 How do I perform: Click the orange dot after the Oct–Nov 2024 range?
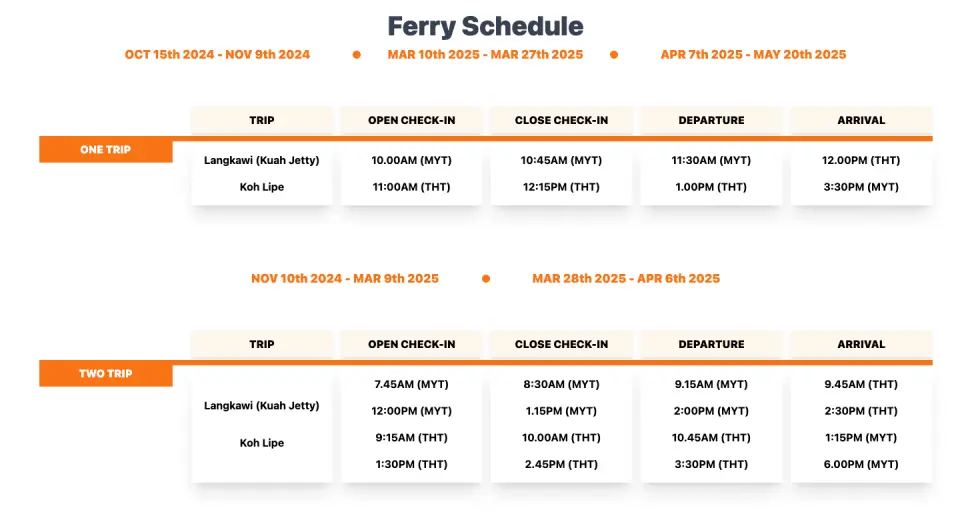click(357, 55)
